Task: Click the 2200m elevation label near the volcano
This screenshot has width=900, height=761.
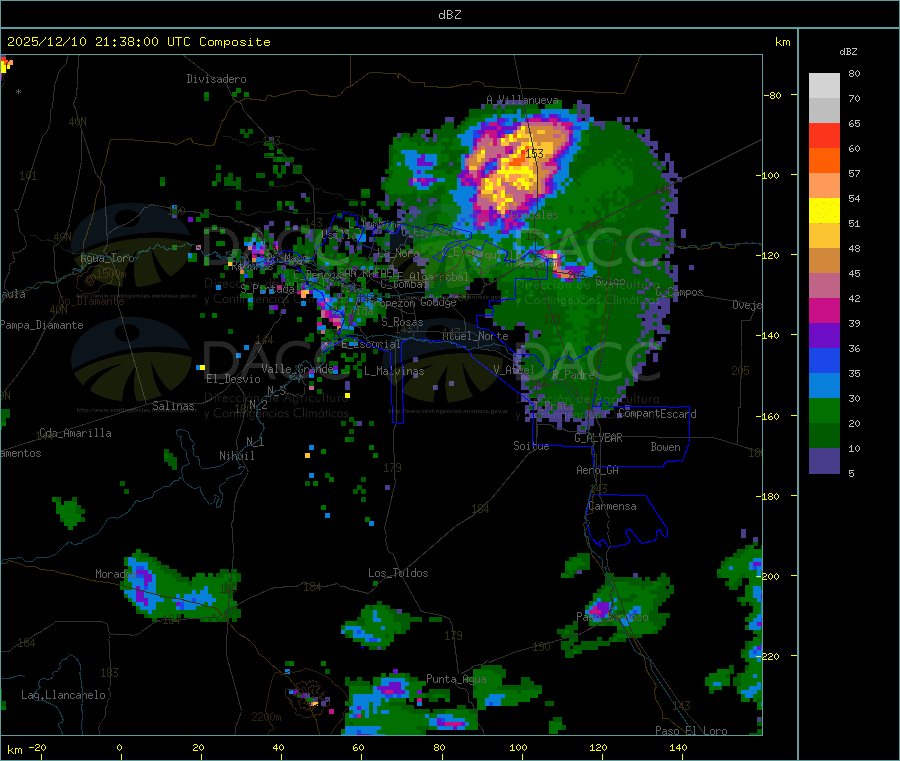Action: coord(266,717)
